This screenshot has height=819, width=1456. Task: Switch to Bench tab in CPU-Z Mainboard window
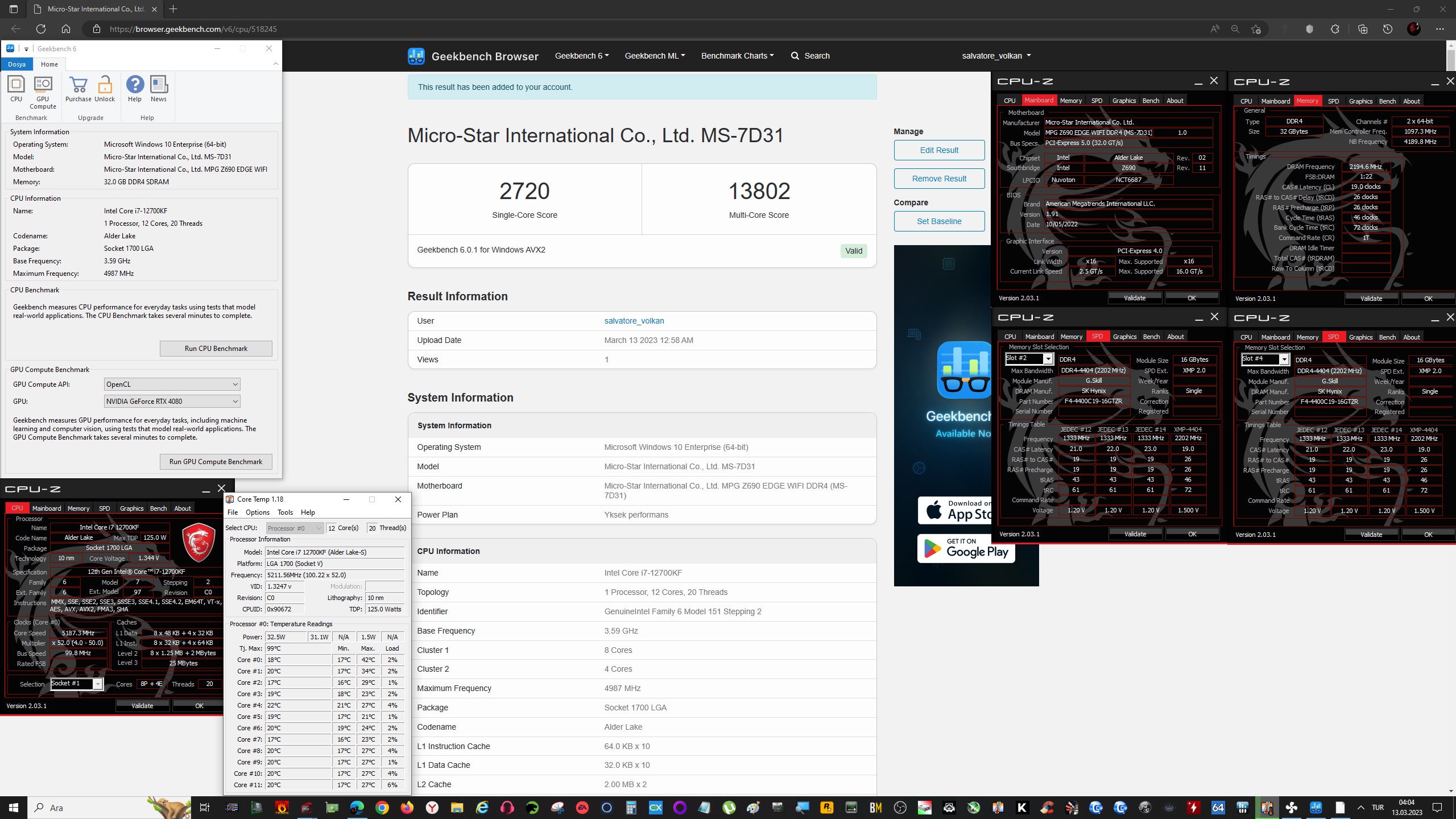1151,101
